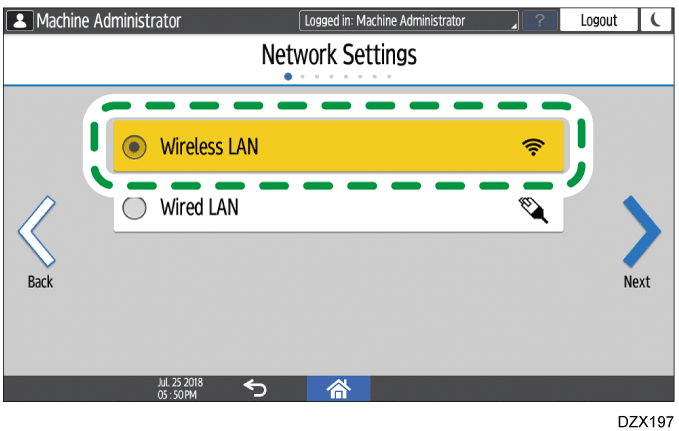Viewport: 679px width, 431px height.
Task: Jump to last page indicator dot
Action: click(x=389, y=77)
